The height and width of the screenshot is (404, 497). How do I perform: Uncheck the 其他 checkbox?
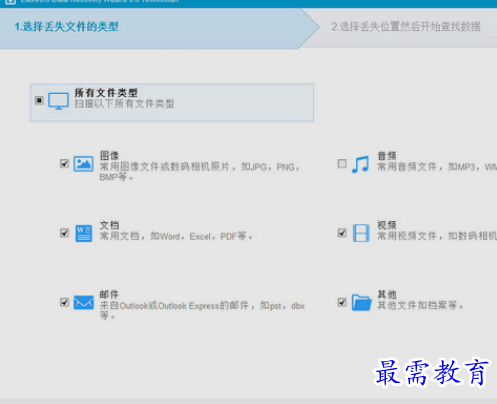tap(342, 302)
